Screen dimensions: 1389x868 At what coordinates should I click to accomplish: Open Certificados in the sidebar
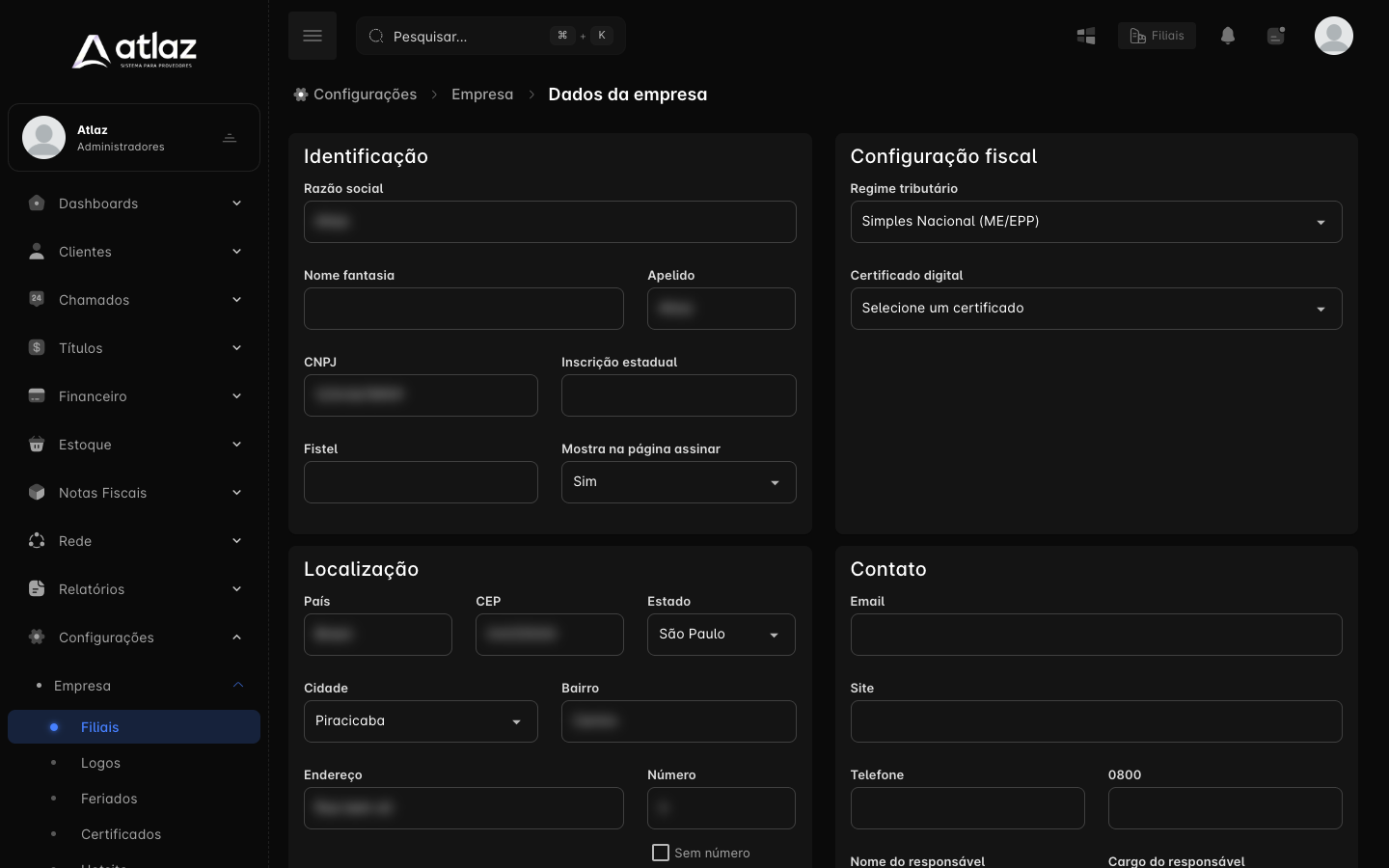click(121, 834)
